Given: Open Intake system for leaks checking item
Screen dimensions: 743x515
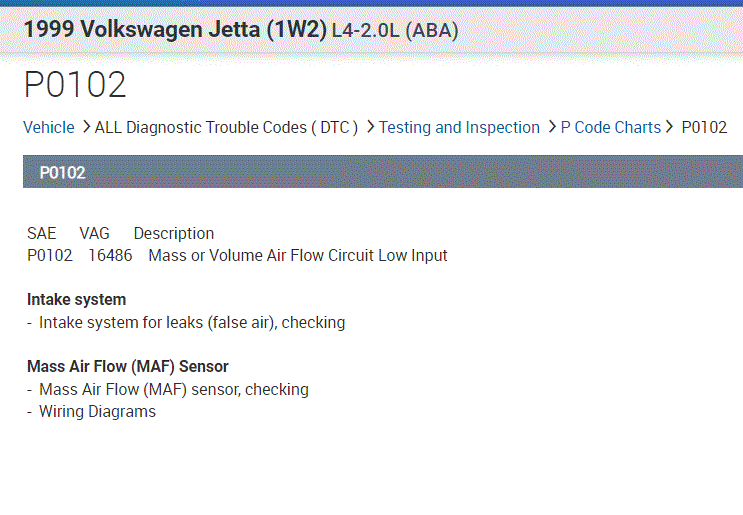Looking at the screenshot, I should [191, 322].
